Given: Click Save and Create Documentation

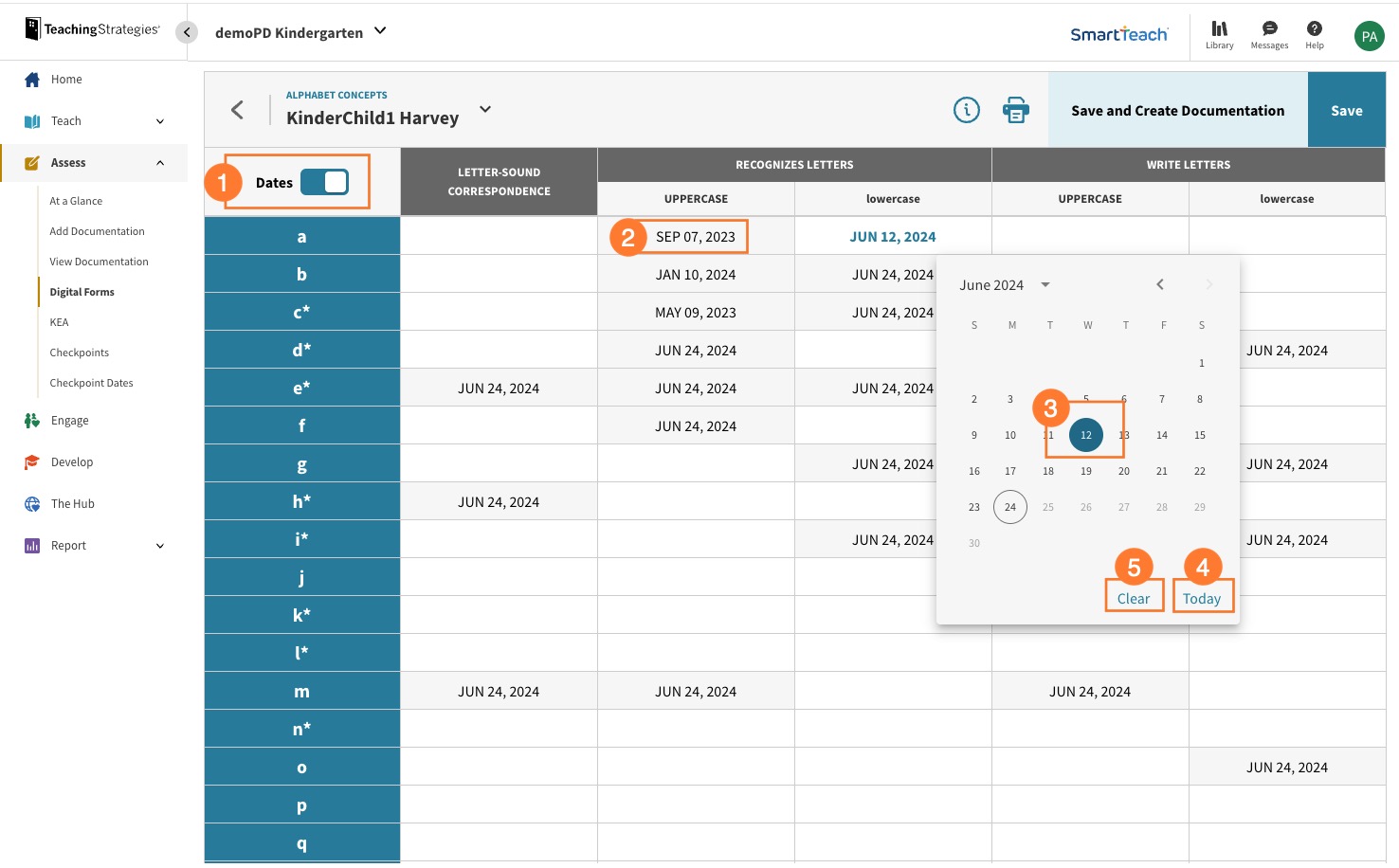Looking at the screenshot, I should coord(1177,111).
